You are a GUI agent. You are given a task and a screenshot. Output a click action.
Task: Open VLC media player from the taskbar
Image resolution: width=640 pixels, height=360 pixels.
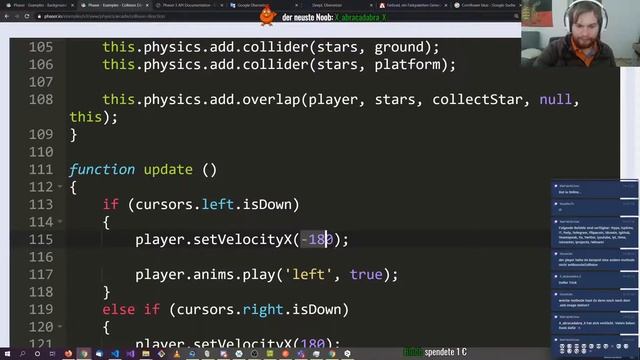177,353
